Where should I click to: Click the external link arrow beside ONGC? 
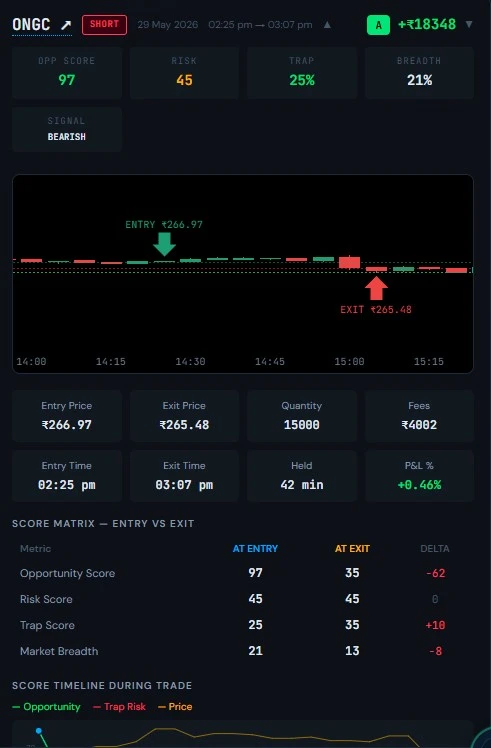66,25
